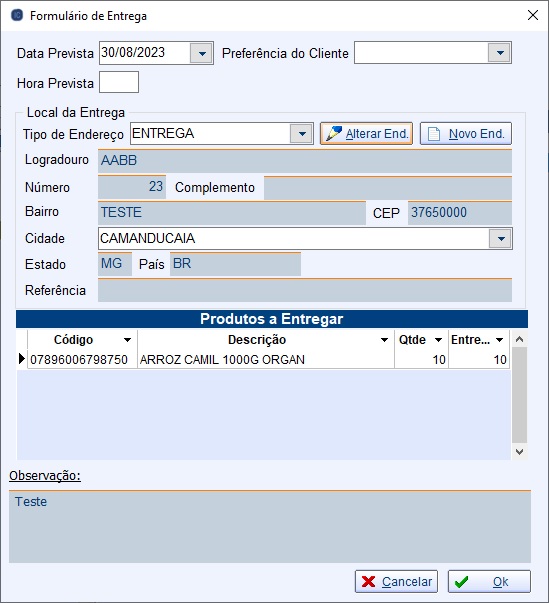This screenshot has height=603, width=549.
Task: Click the pencil icon on Alterar End.
Action: pyautogui.click(x=333, y=133)
